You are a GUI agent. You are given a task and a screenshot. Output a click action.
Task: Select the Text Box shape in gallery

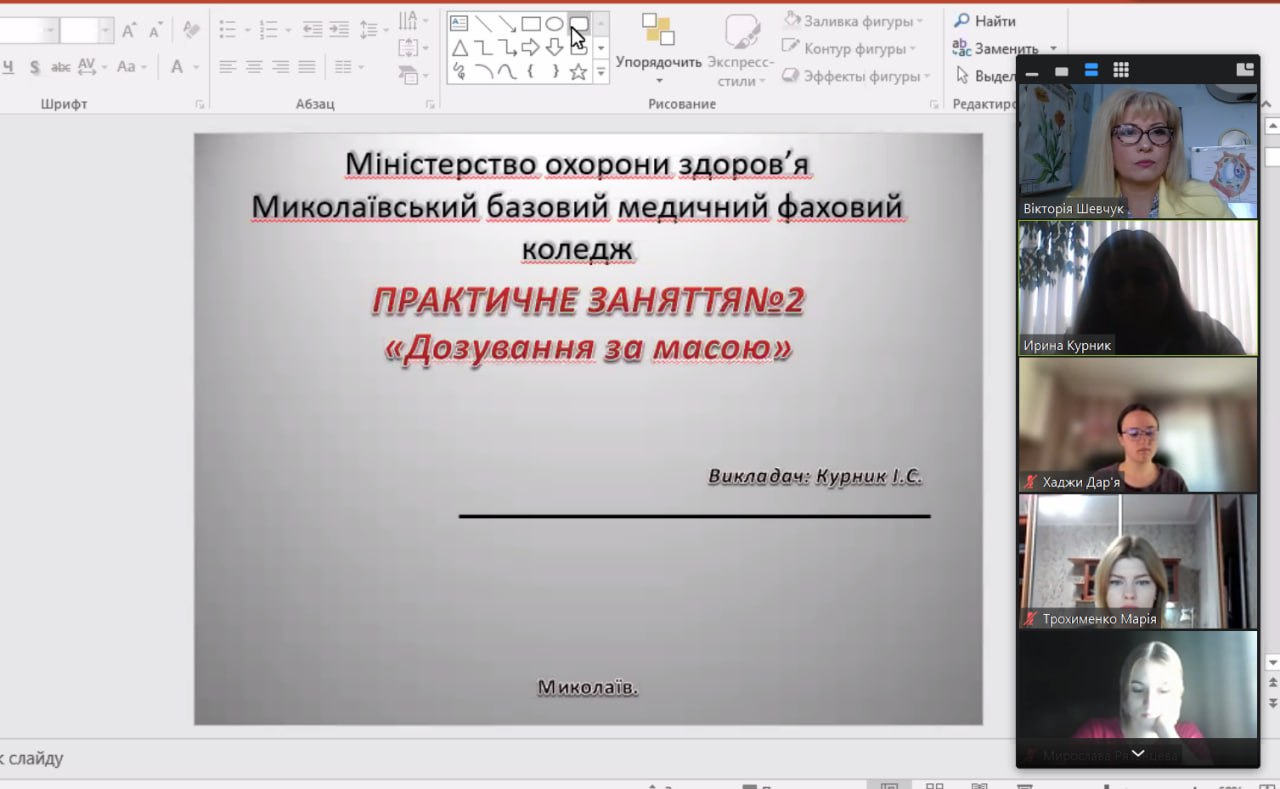pos(459,23)
